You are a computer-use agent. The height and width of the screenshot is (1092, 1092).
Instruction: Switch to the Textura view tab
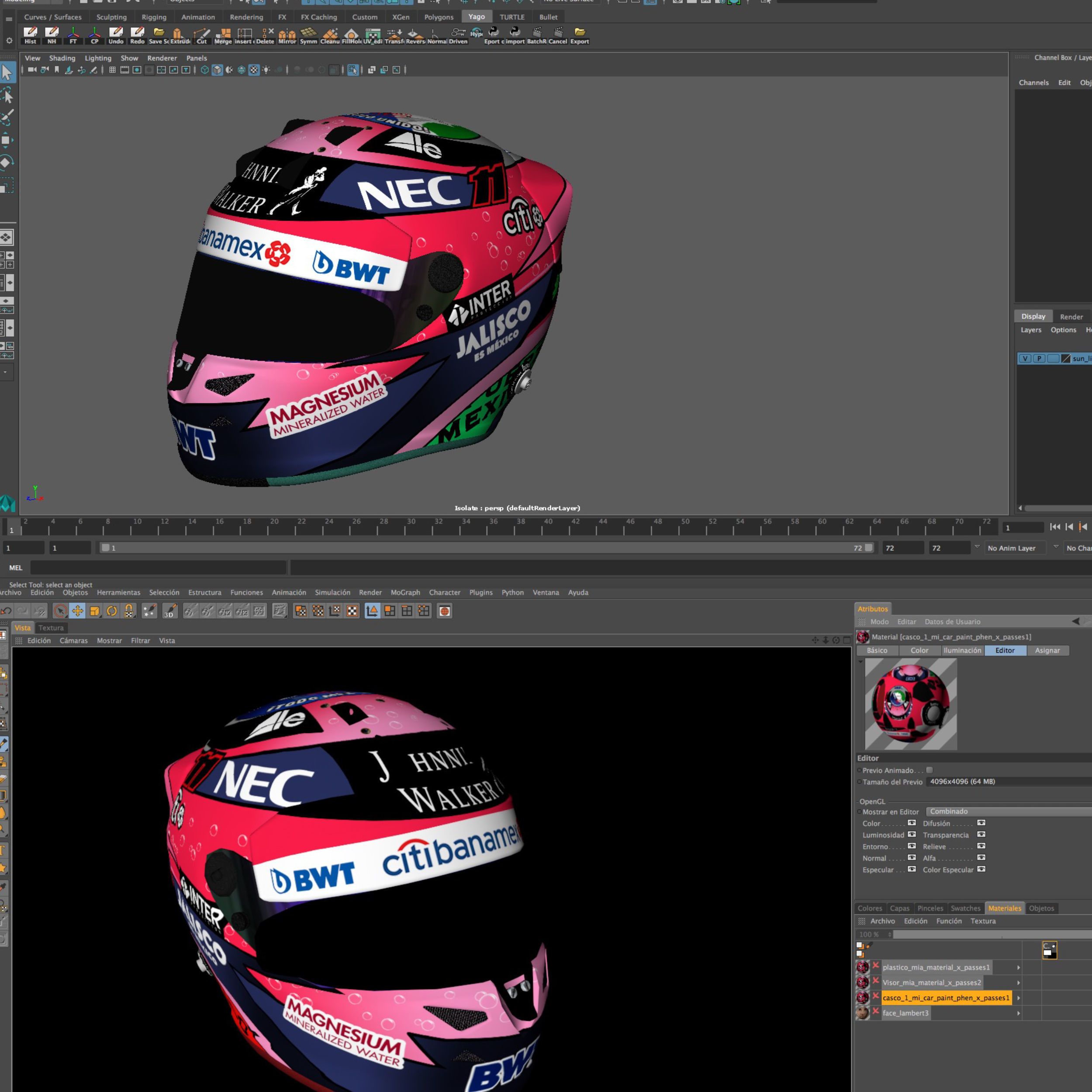[51, 628]
